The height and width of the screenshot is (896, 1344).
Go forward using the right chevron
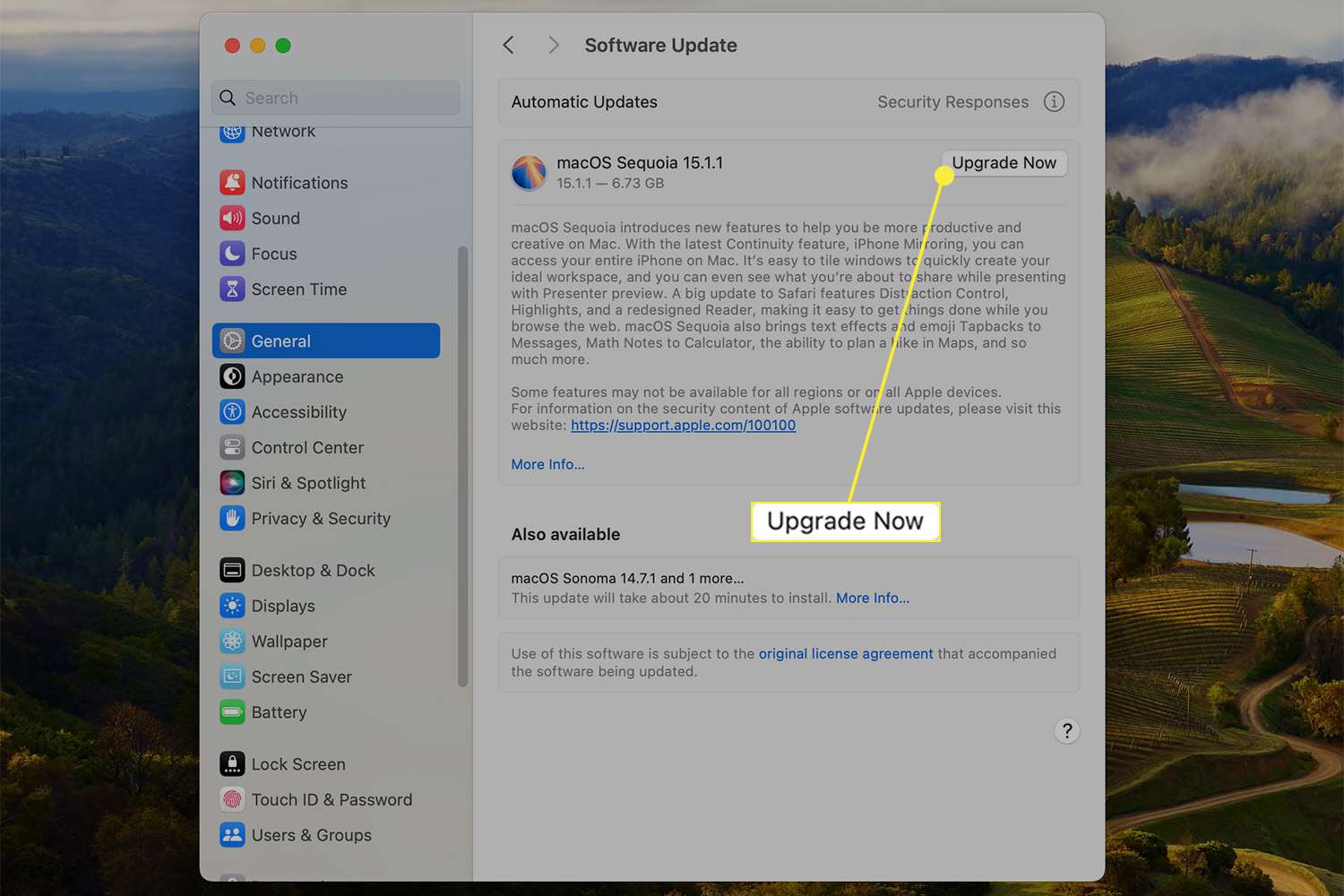[x=553, y=46]
